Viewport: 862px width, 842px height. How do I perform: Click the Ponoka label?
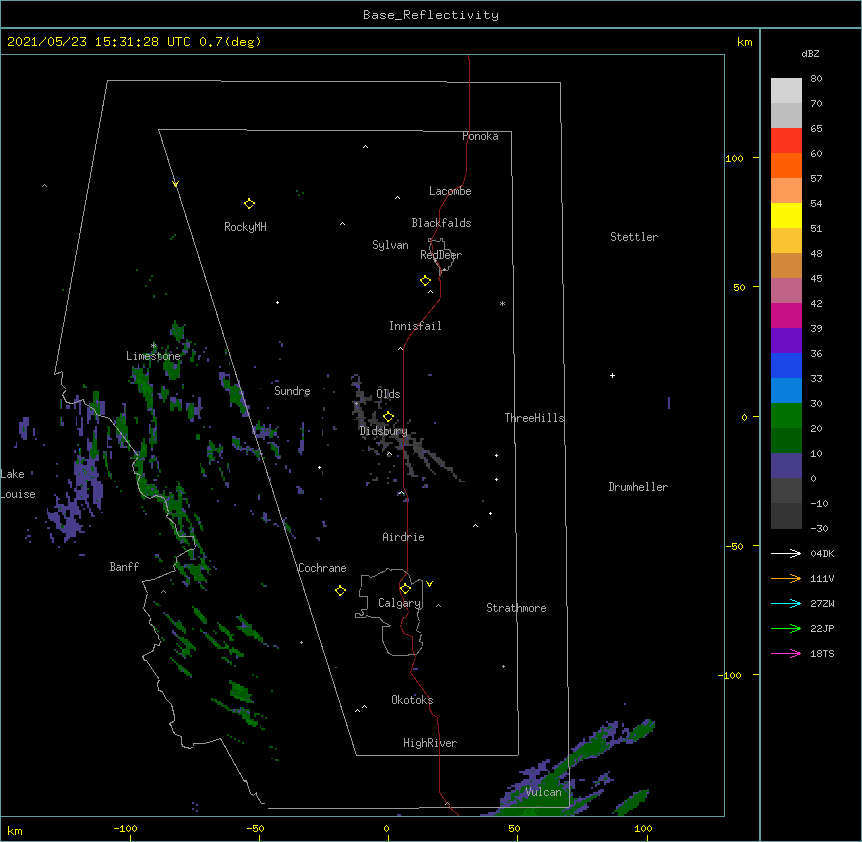pos(480,136)
